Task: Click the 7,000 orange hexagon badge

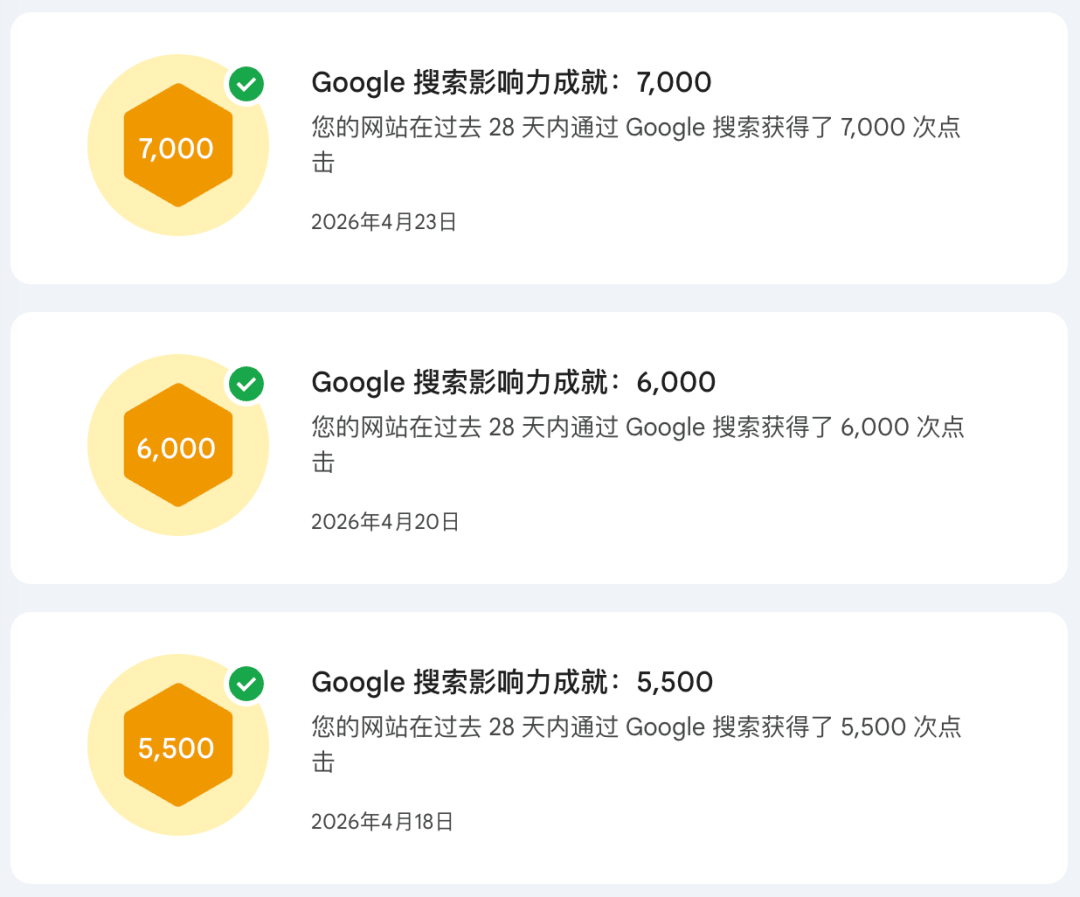Action: click(178, 145)
